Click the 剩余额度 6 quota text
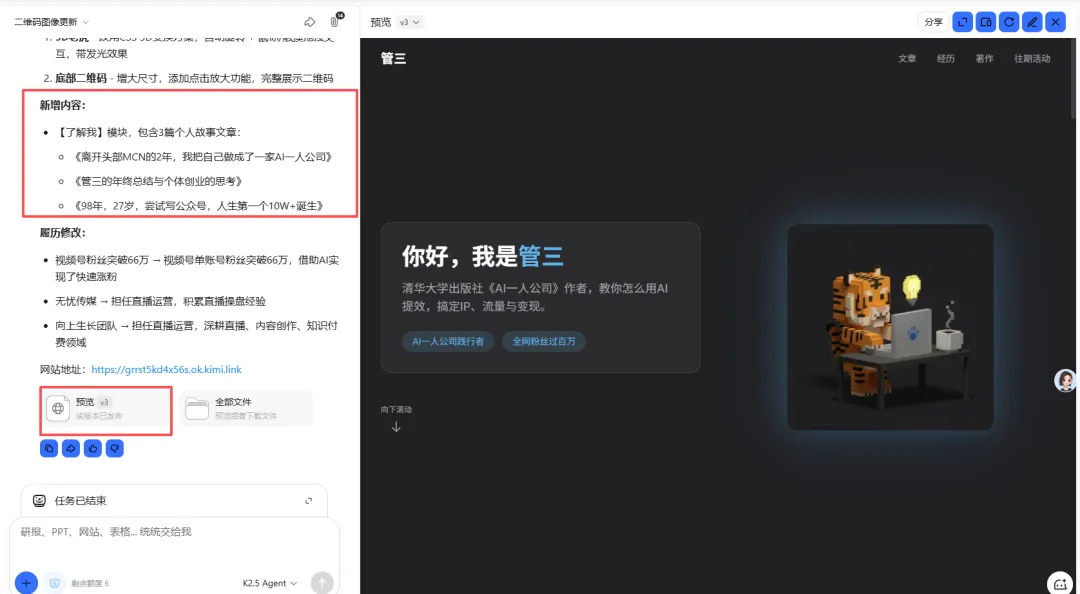 [88, 584]
